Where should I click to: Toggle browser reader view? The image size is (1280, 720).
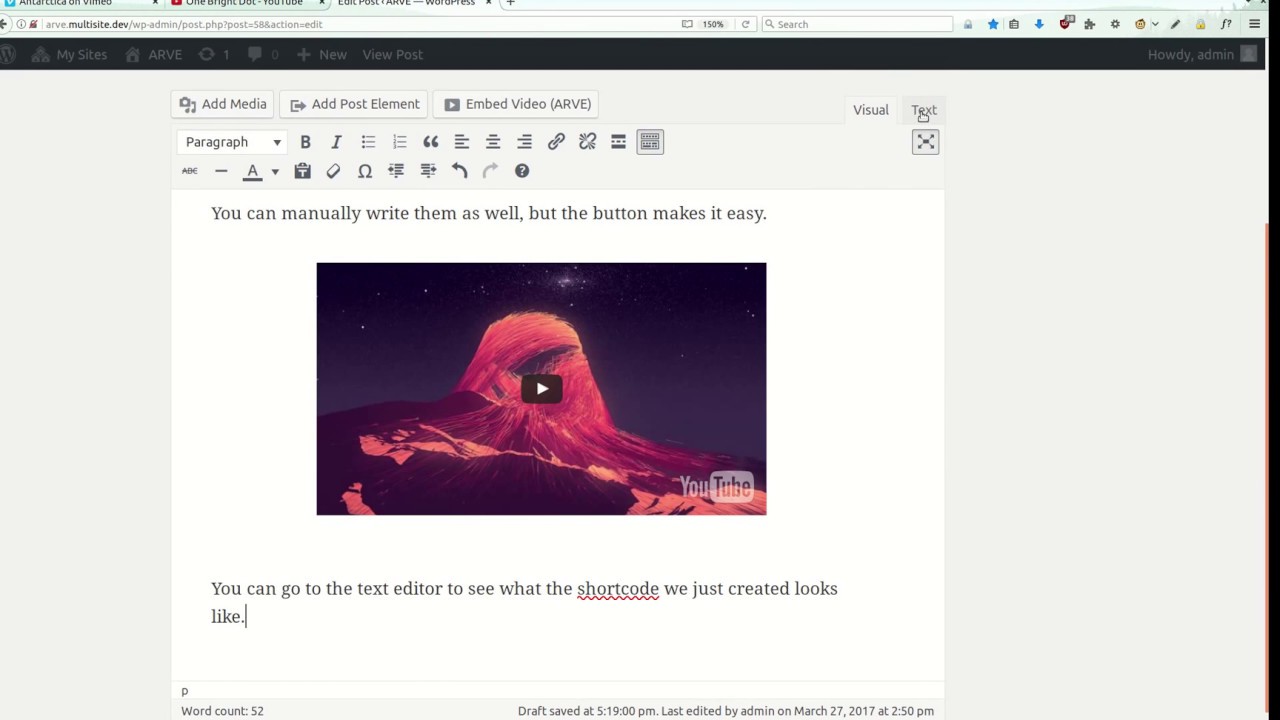pyautogui.click(x=687, y=24)
